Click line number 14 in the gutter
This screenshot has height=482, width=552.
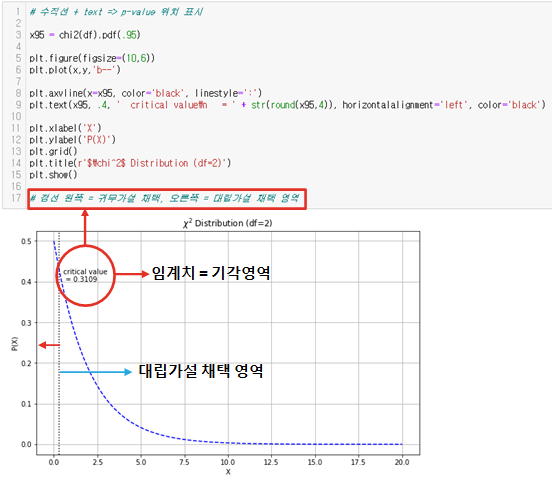pyautogui.click(x=16, y=163)
